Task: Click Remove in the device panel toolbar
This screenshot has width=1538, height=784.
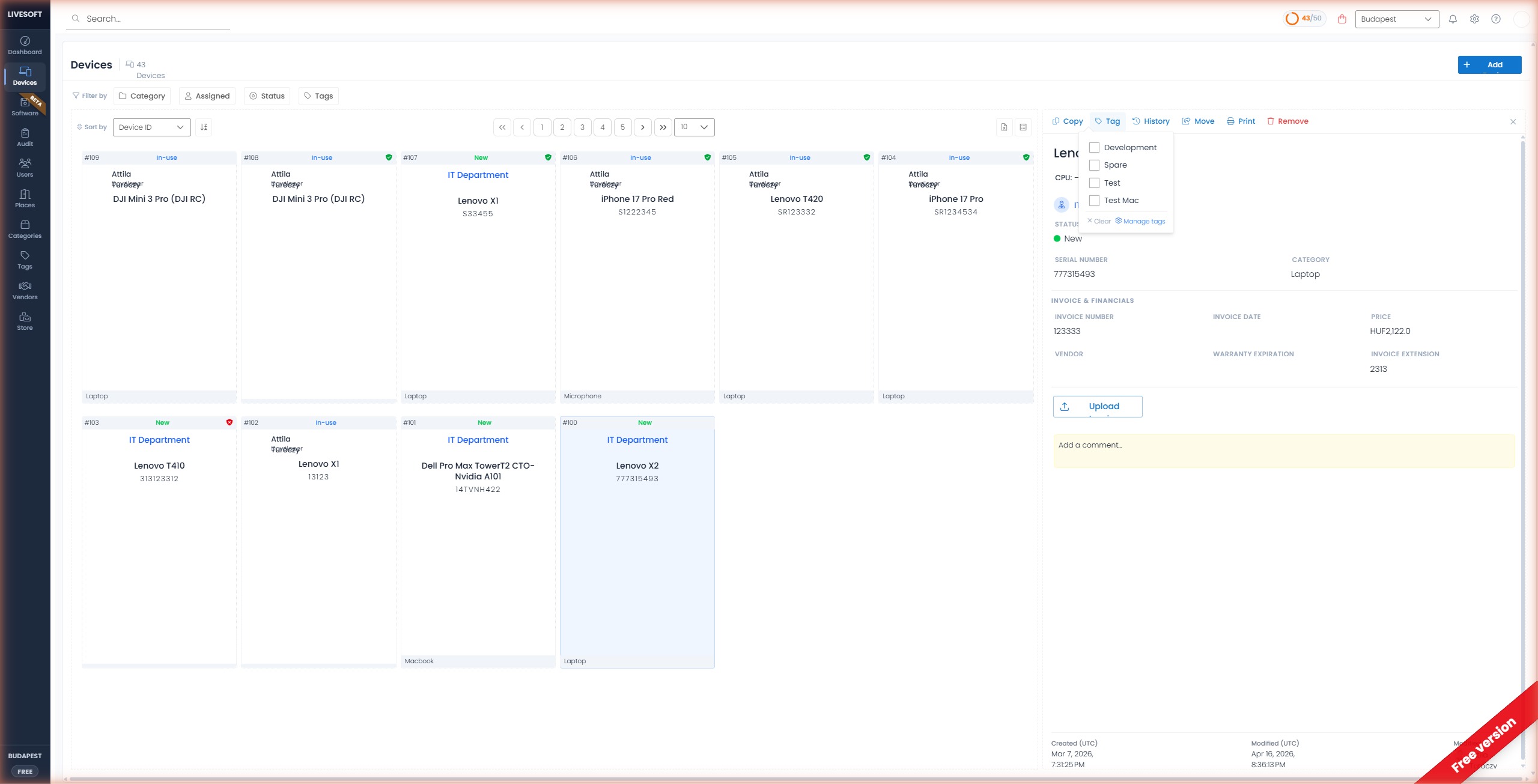Action: pos(1287,121)
